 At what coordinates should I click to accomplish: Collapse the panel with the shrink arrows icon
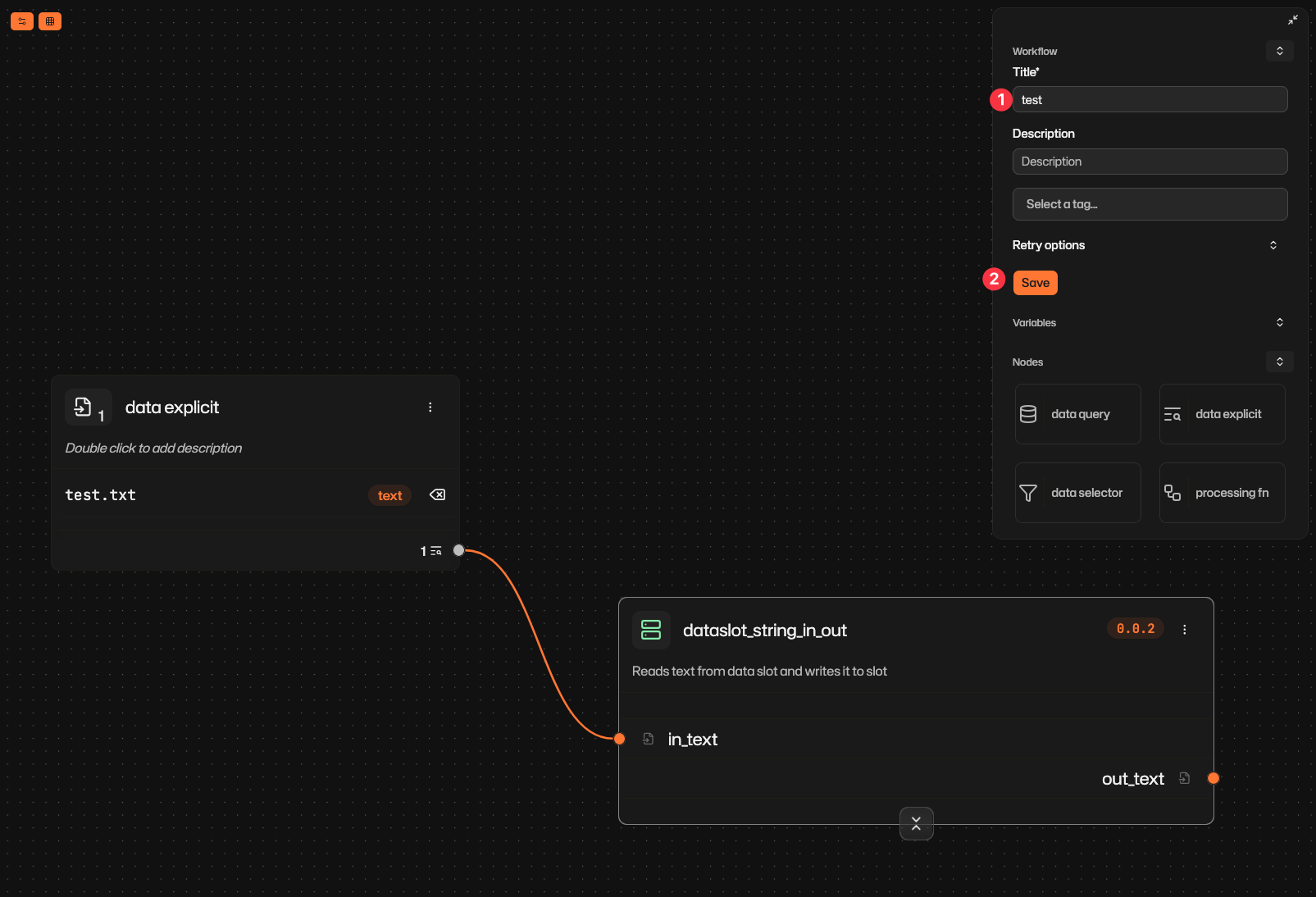pyautogui.click(x=1293, y=19)
